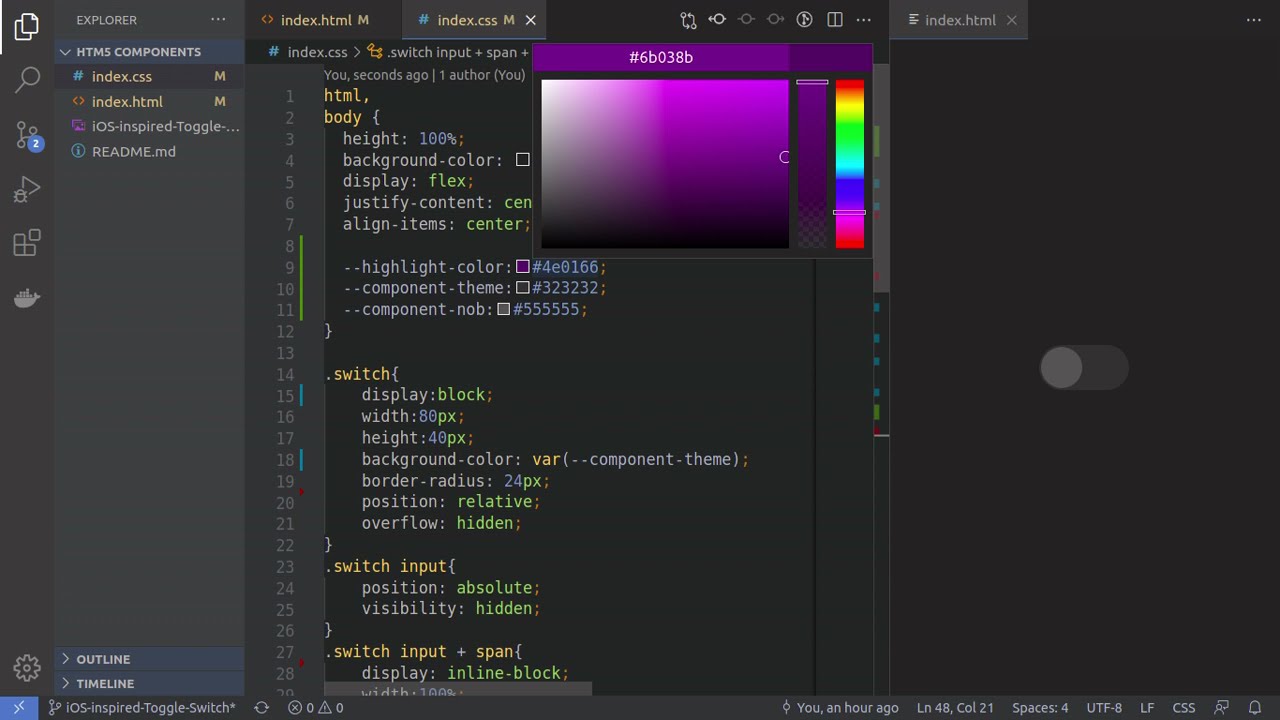Open Explorer Views and More Actions menu
The image size is (1280, 720).
[218, 20]
